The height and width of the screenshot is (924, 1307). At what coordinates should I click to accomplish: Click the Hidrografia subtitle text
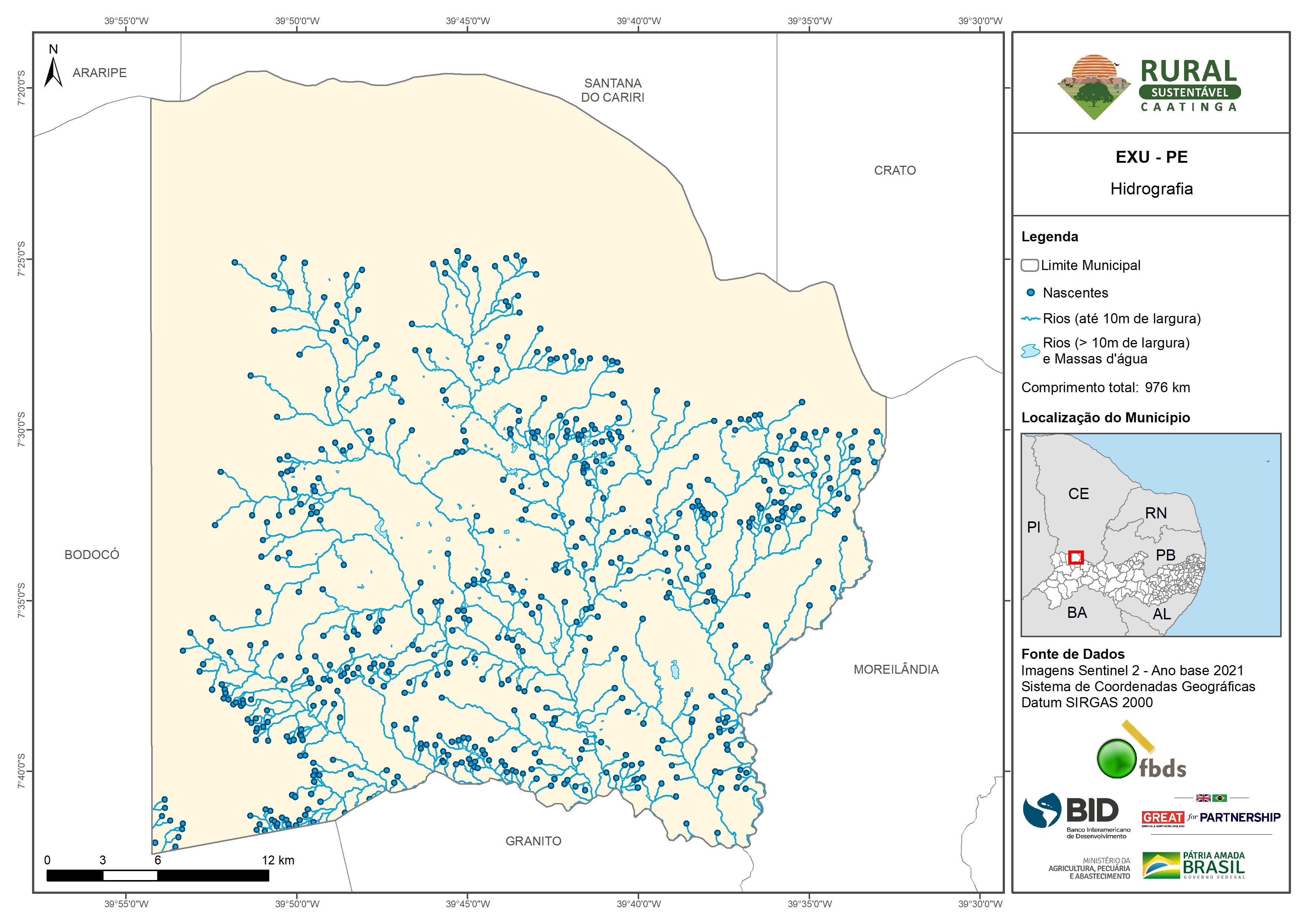pos(1151,189)
